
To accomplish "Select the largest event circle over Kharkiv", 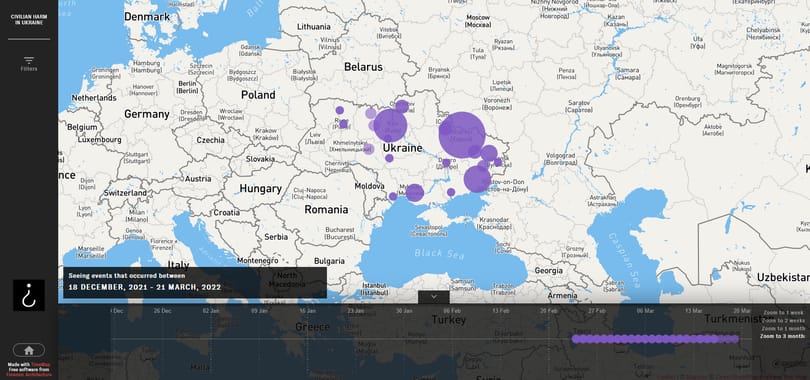I will pyautogui.click(x=462, y=135).
